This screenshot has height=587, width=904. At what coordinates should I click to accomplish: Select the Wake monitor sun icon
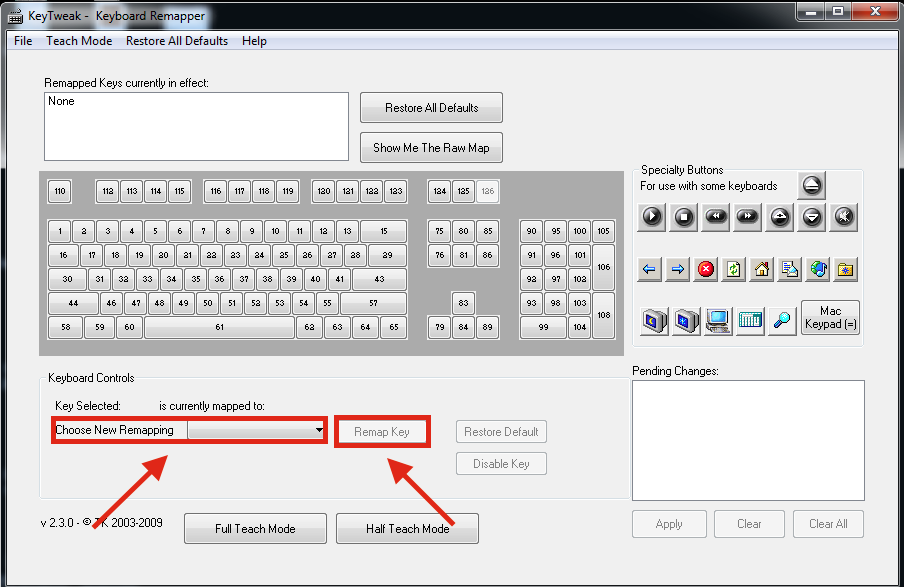686,320
